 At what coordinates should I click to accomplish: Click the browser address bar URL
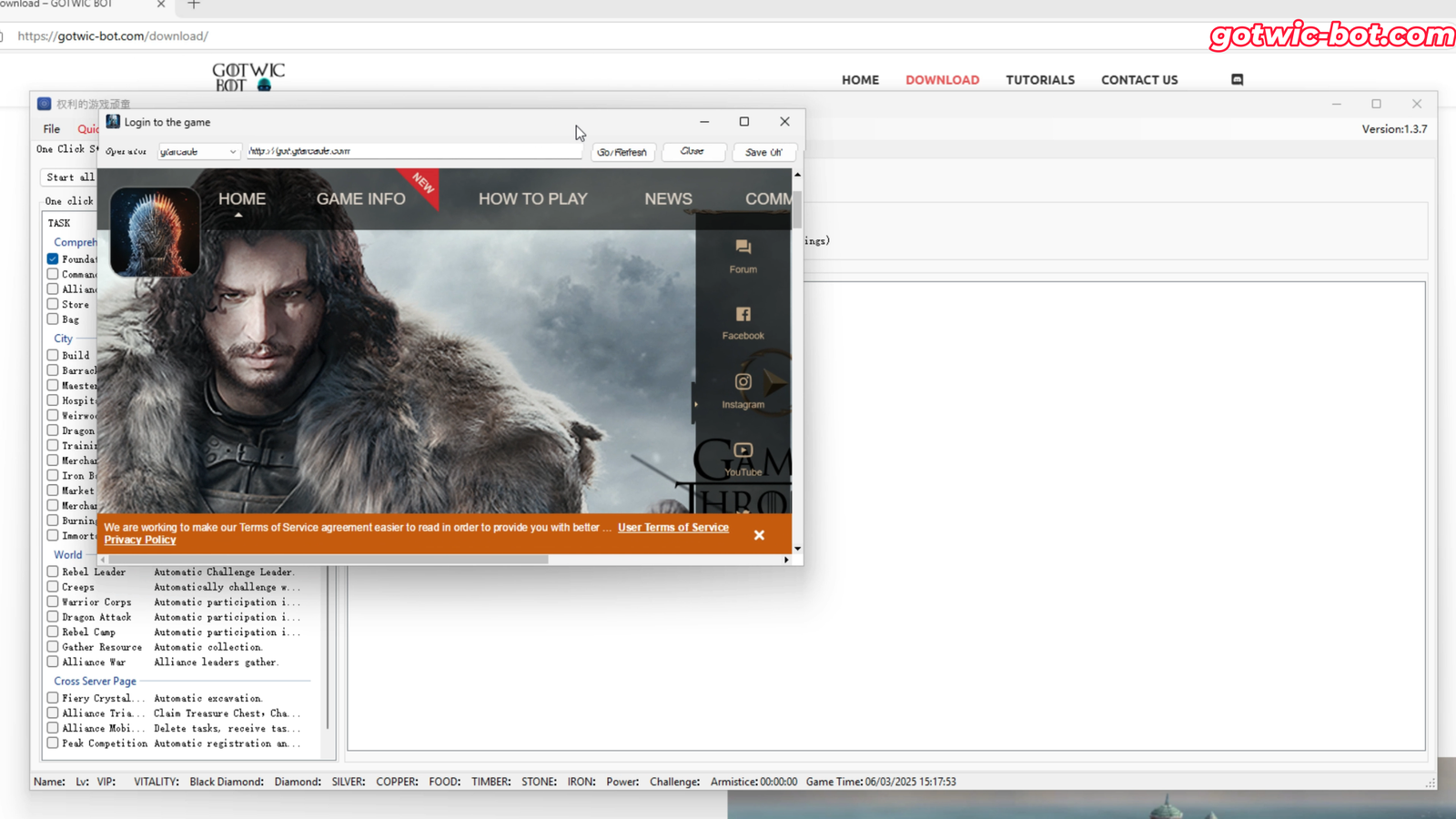coord(113,36)
